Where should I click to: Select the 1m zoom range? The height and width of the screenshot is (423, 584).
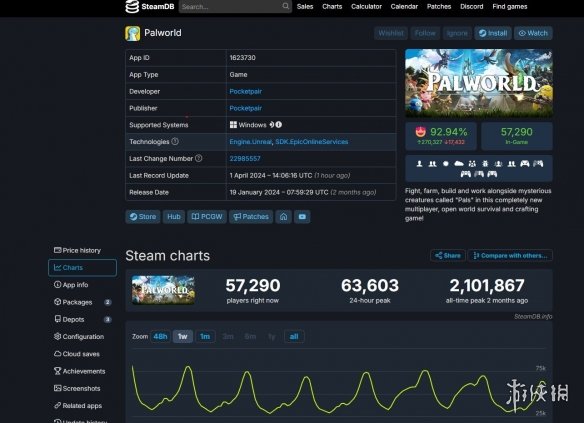coord(205,337)
